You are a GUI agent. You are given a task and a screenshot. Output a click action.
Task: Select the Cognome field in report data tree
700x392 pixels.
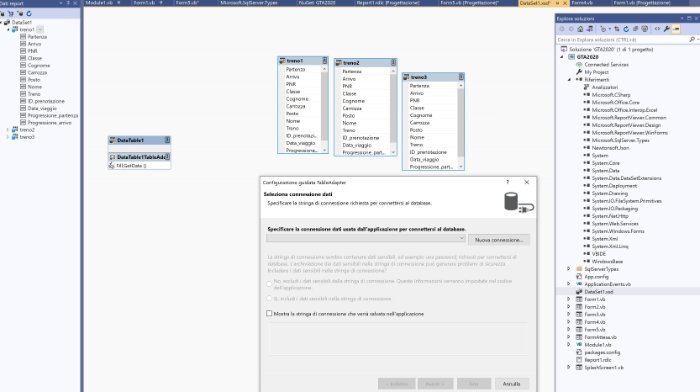coord(39,66)
